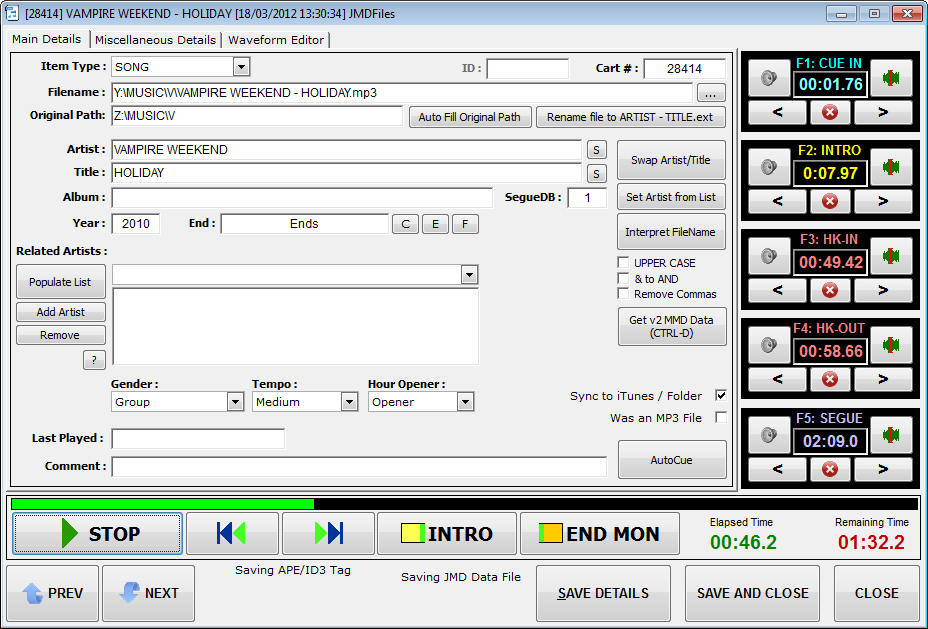This screenshot has height=629, width=928.
Task: Nudge F5 SEGUE marker forward
Action: (x=883, y=469)
